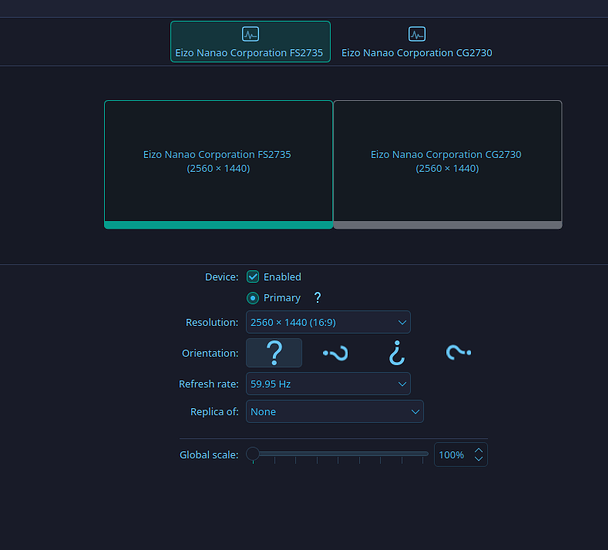
Task: Click the Global scale 100% value field
Action: point(452,455)
